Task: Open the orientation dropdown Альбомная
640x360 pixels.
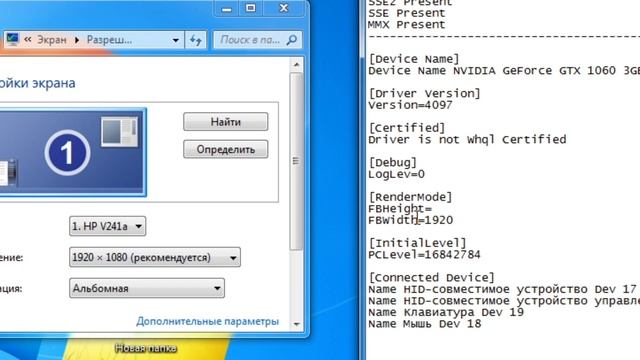Action: pos(147,288)
